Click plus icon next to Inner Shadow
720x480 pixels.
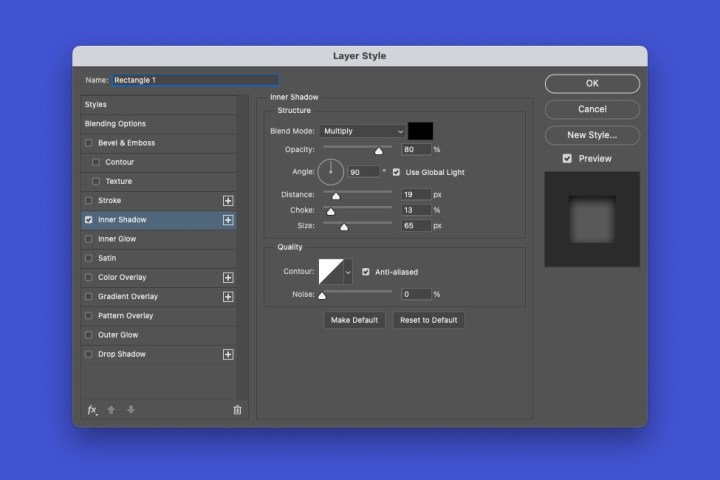pos(228,220)
